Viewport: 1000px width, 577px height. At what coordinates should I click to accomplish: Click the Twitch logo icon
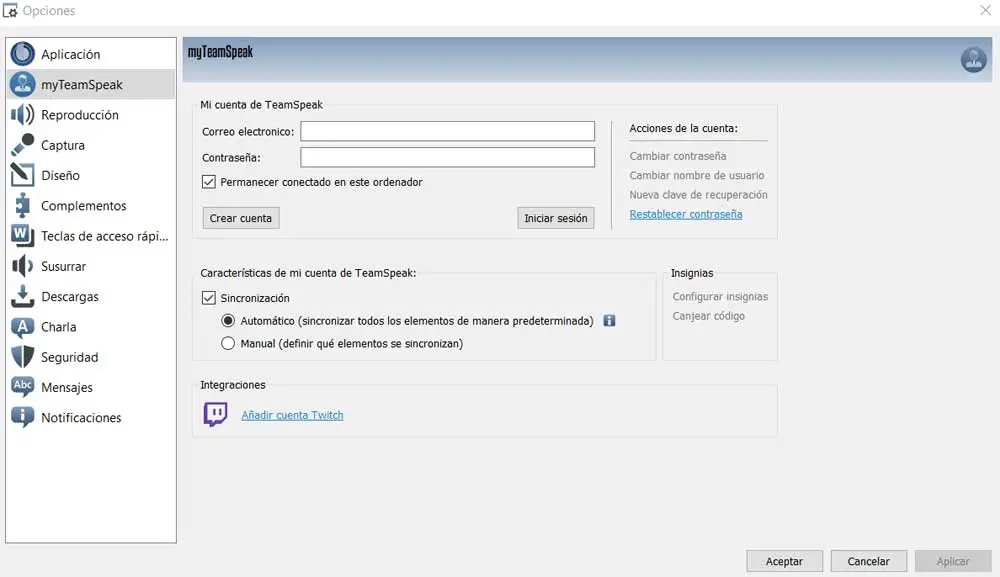[x=216, y=414]
